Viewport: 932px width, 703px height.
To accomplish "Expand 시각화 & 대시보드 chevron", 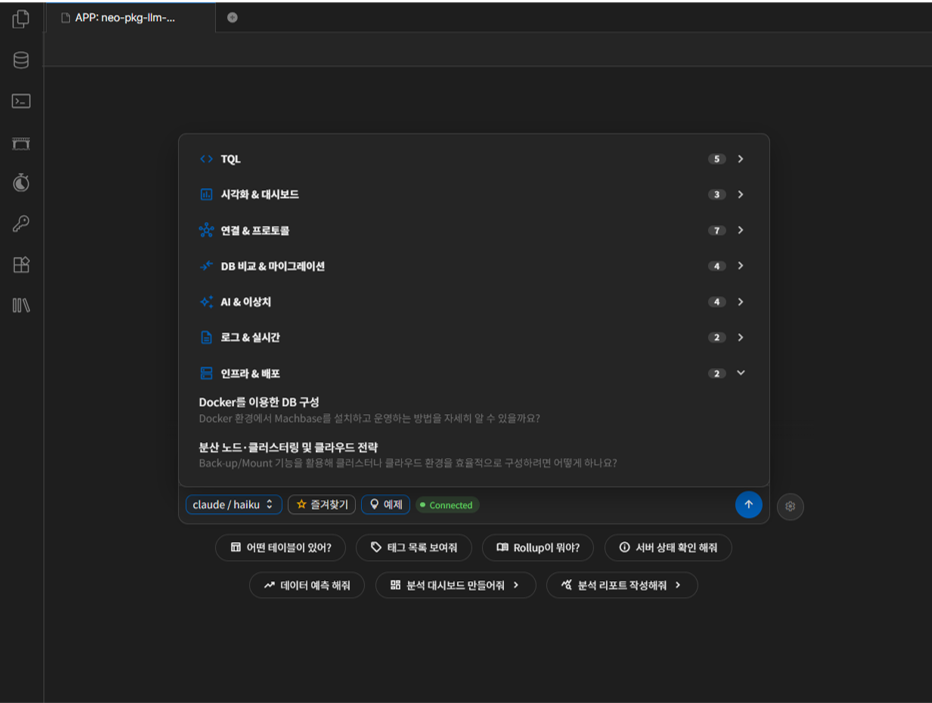I will pyautogui.click(x=741, y=194).
